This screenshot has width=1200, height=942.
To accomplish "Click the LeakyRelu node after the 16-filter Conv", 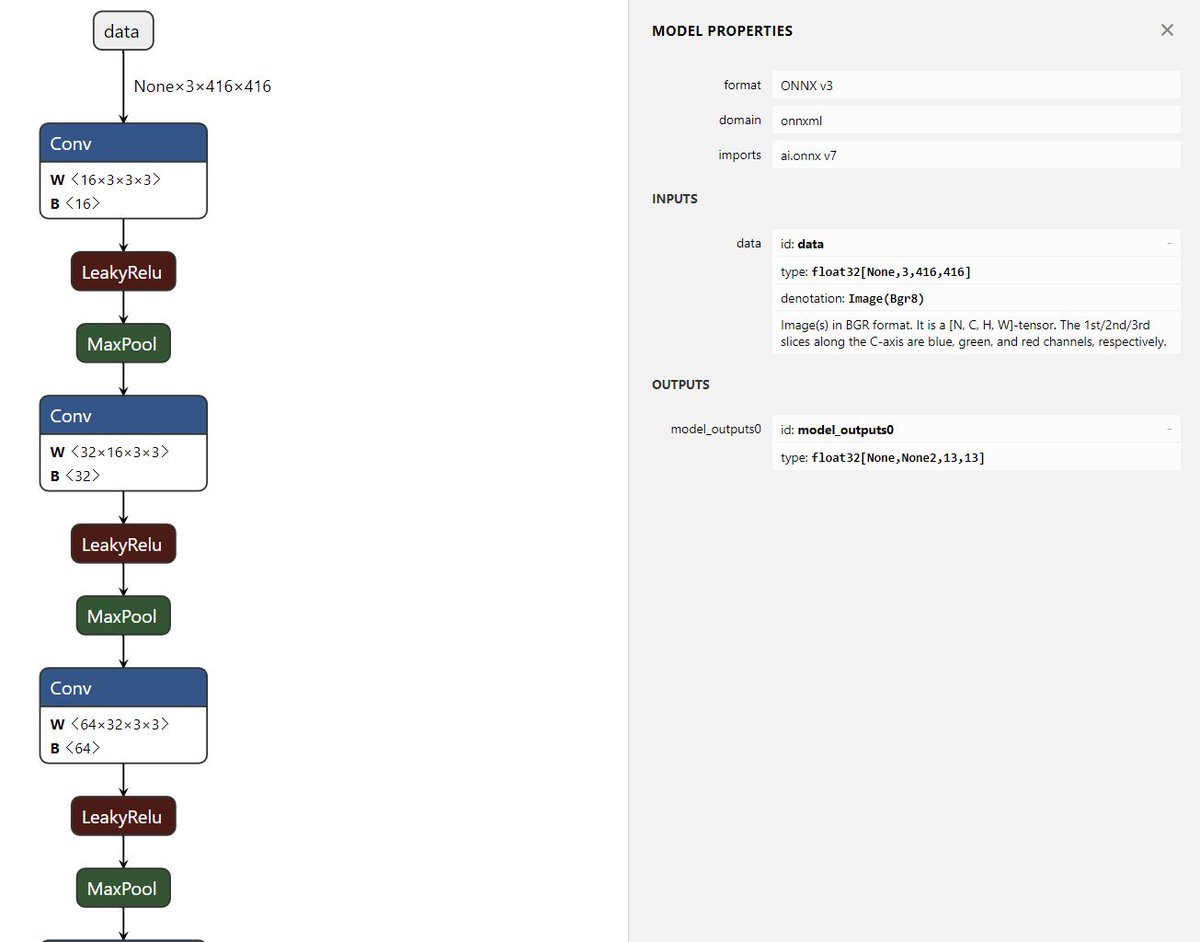I will [123, 272].
